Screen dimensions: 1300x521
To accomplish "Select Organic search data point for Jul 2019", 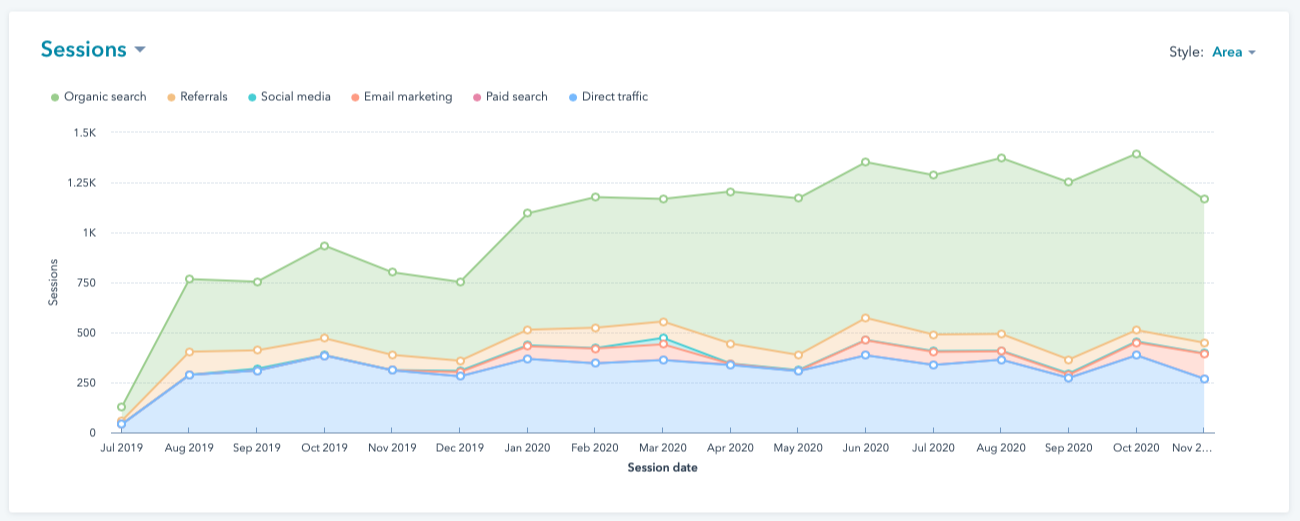I will (x=121, y=407).
